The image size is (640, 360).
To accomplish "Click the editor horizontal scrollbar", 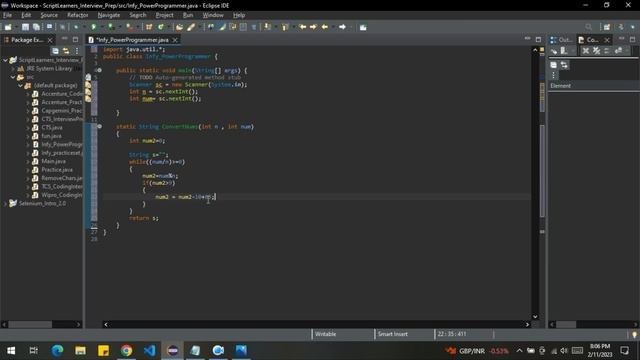I will point(317,324).
